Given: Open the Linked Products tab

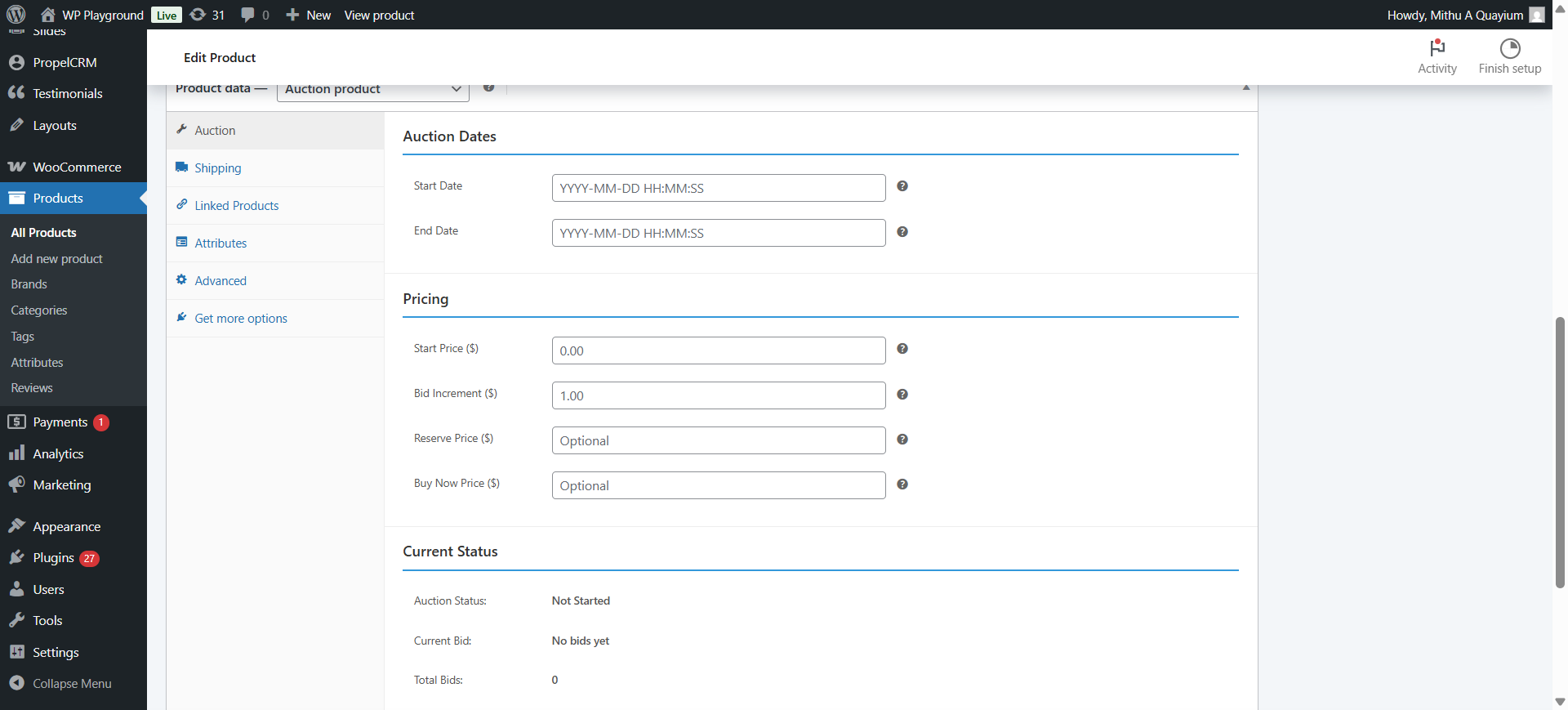Looking at the screenshot, I should click(236, 206).
